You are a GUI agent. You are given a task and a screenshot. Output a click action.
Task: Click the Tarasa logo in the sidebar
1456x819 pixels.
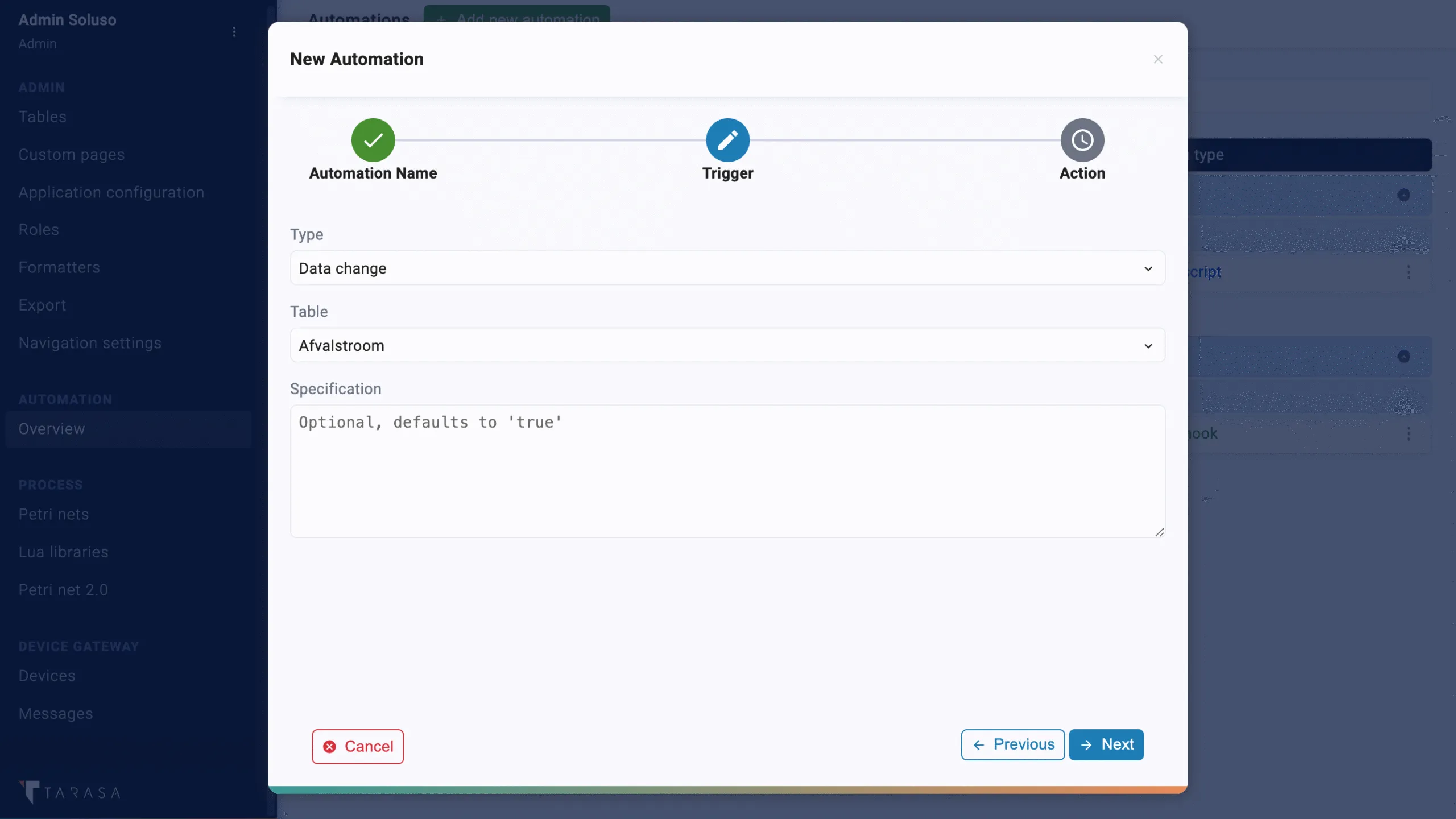[x=69, y=792]
